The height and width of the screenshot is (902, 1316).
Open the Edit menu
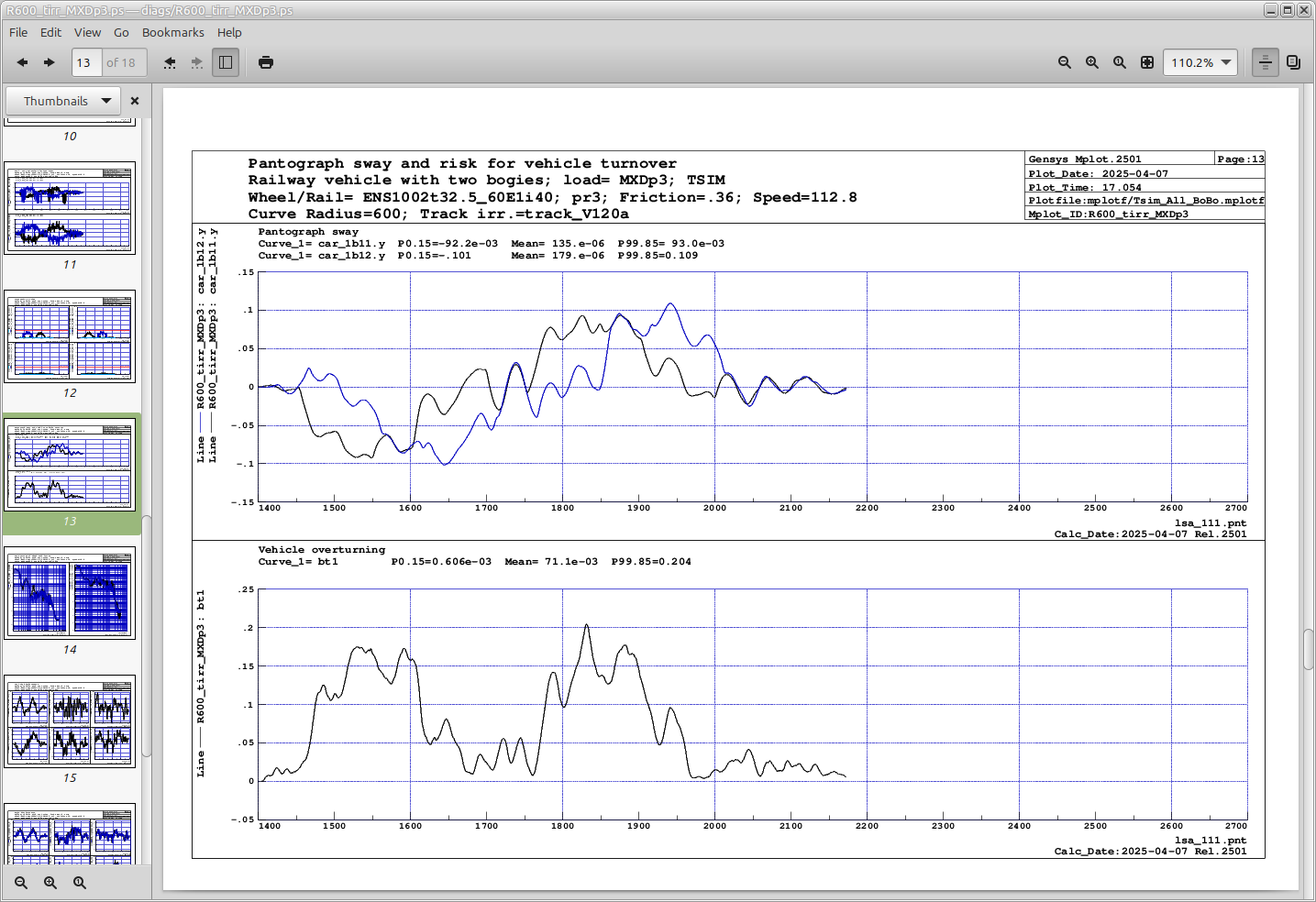[51, 32]
